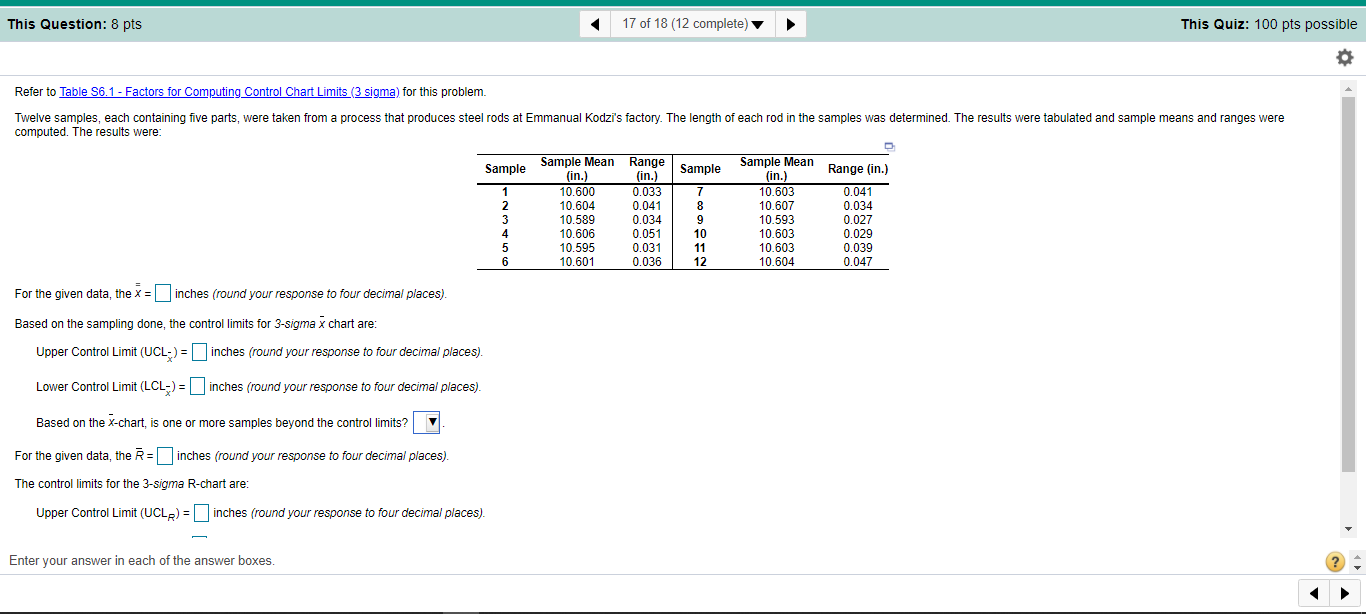The image size is (1366, 614).
Task: Open the settings gear icon
Action: point(1345,59)
